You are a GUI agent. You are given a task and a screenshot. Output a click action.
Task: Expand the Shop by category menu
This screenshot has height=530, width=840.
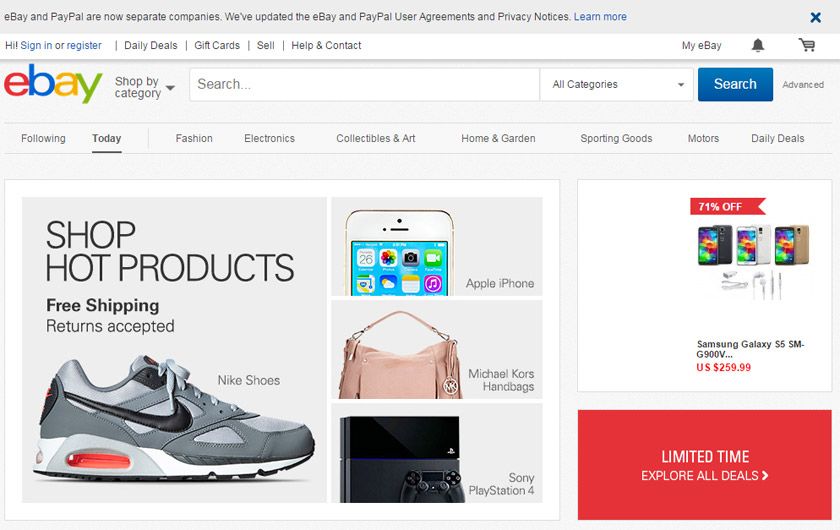pos(145,87)
